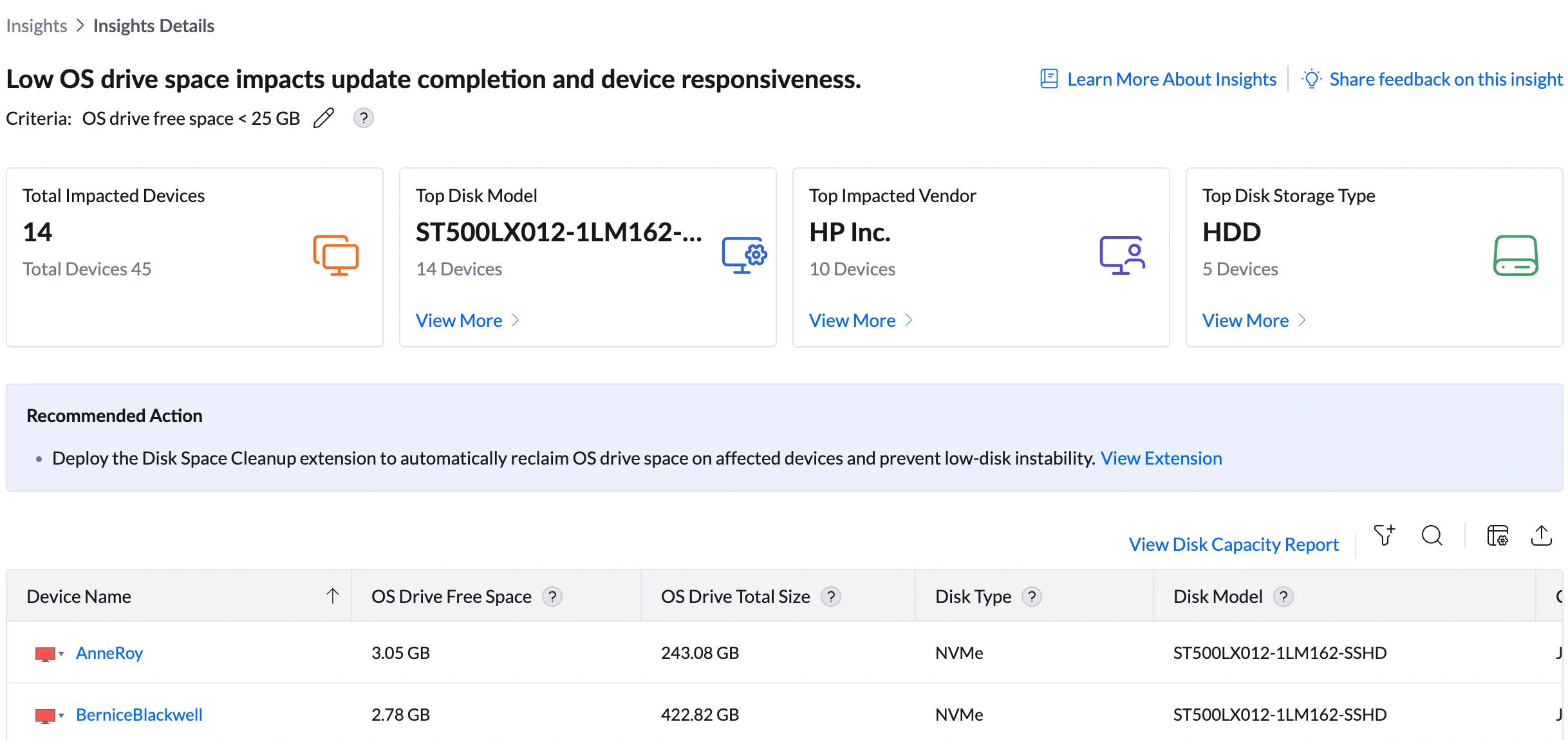Click the OS Drive Total Size header
The width and height of the screenshot is (1568, 740).
point(778,596)
